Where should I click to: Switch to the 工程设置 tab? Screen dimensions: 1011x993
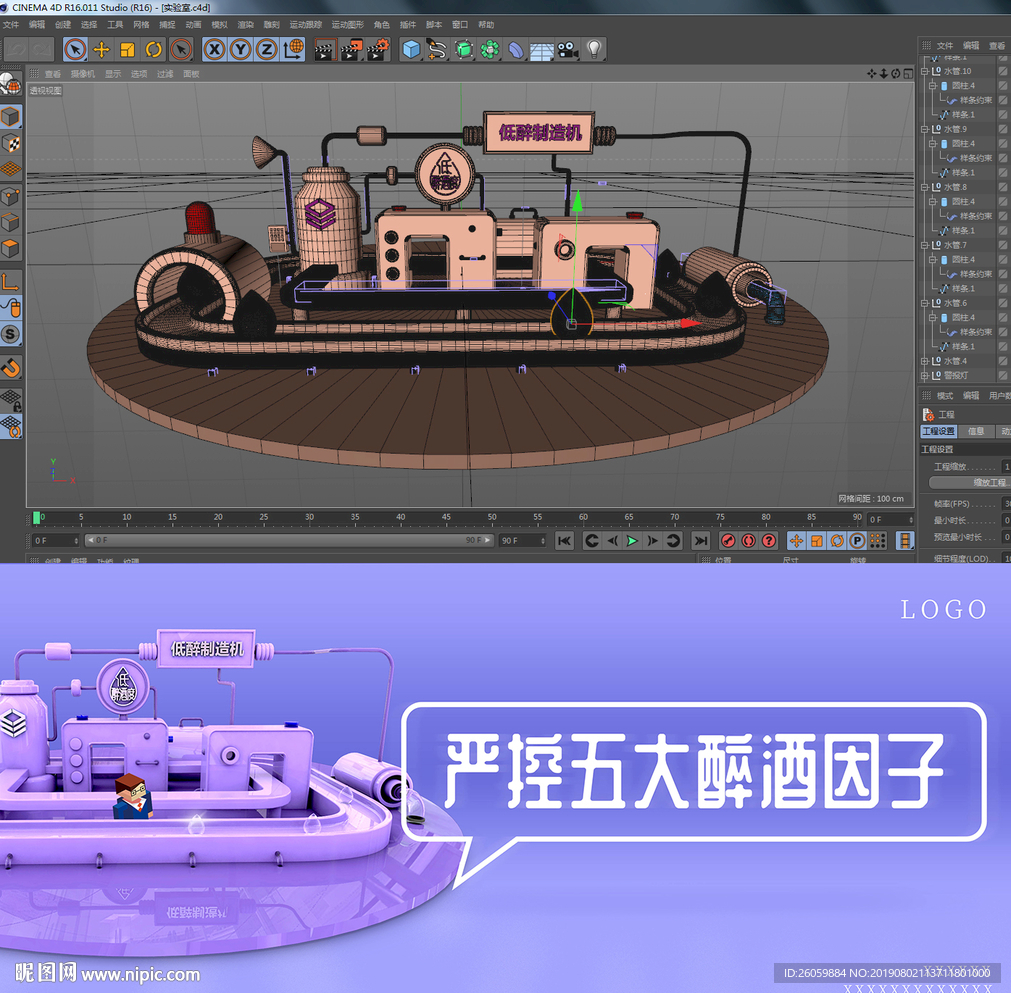click(x=939, y=431)
